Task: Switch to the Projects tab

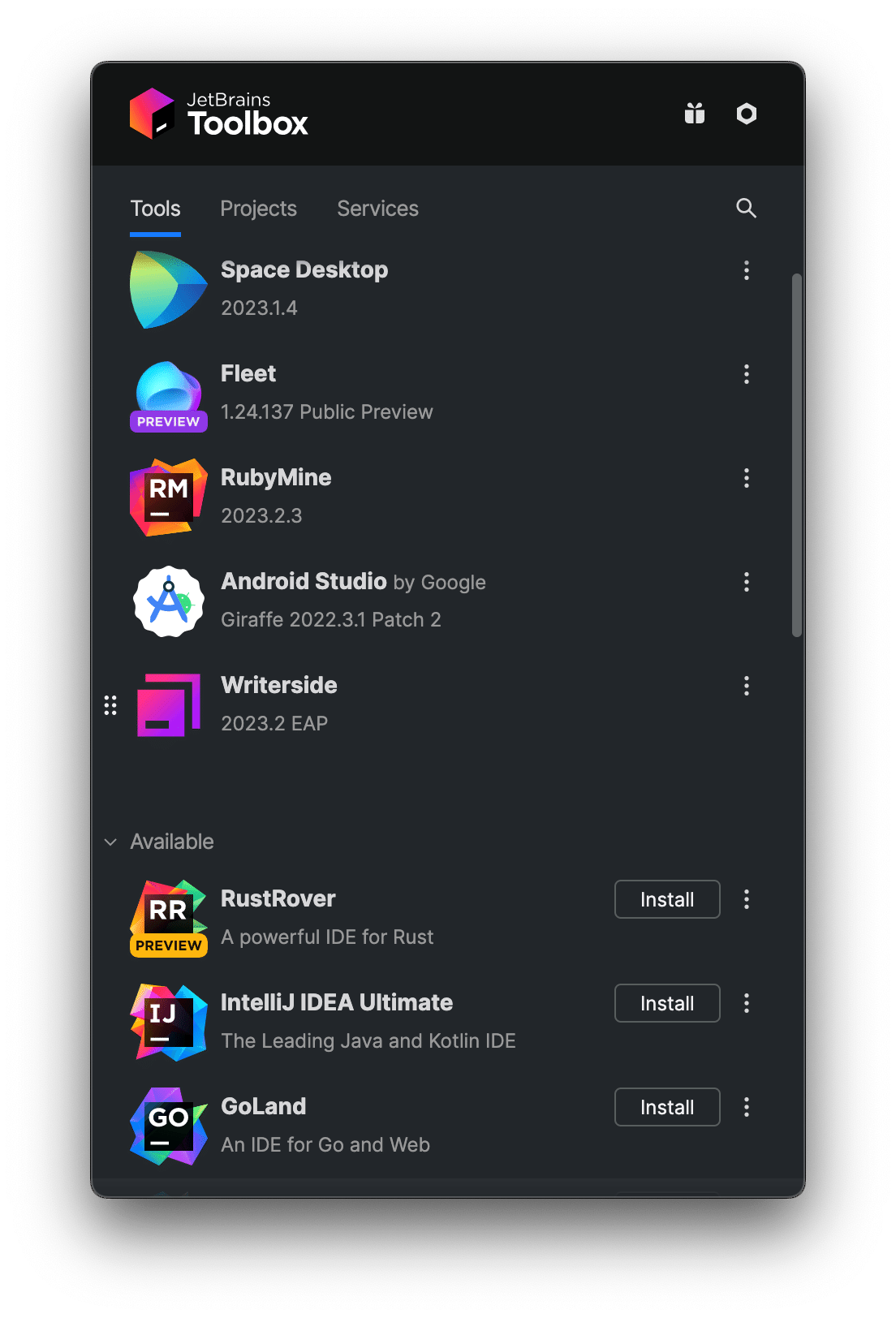Action: pyautogui.click(x=259, y=209)
